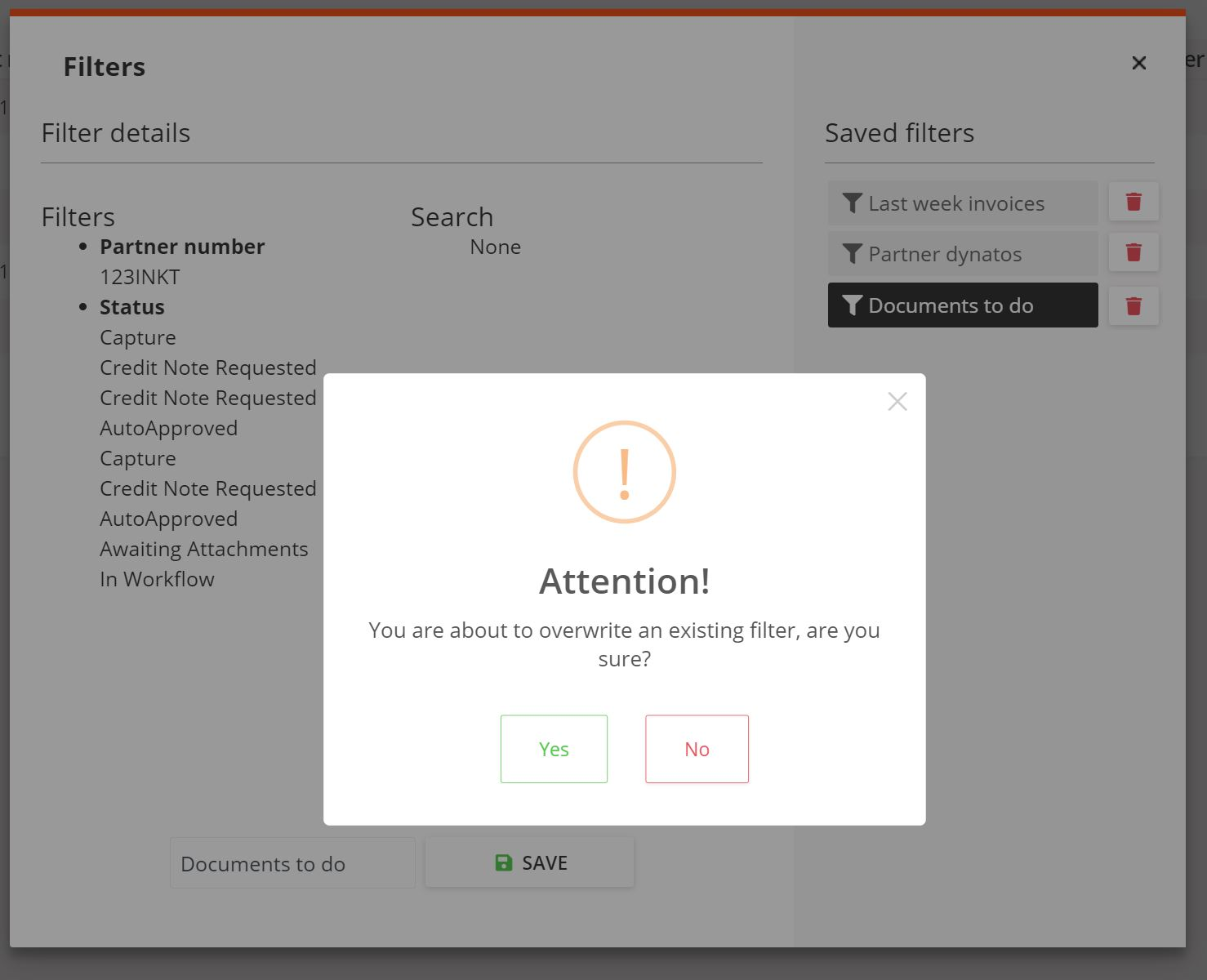Click the In Workflow status entry
The width and height of the screenshot is (1207, 980).
pos(157,579)
